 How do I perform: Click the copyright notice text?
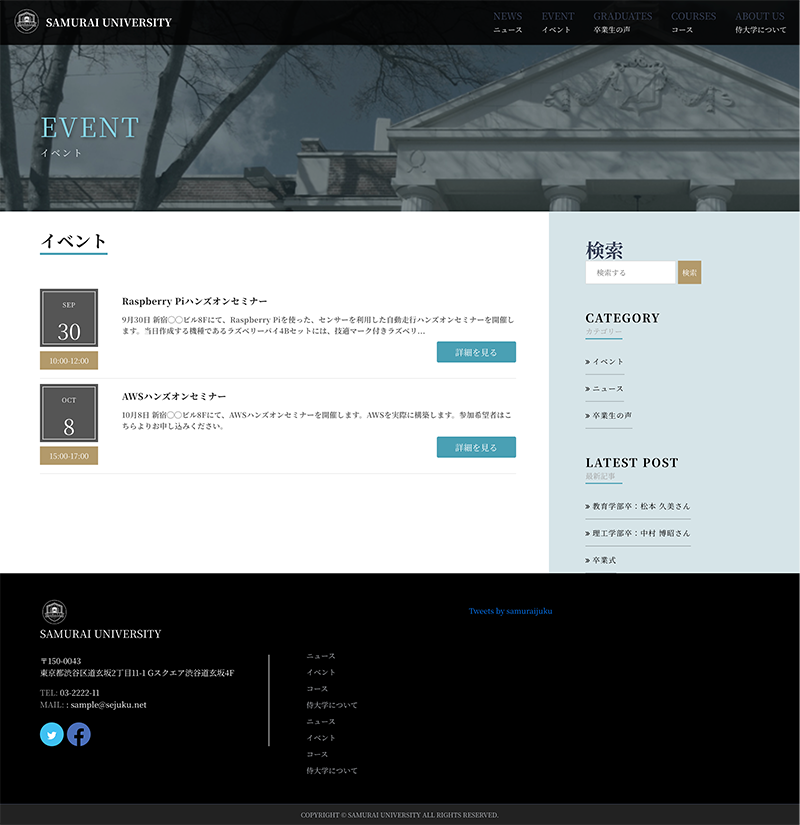(x=399, y=815)
